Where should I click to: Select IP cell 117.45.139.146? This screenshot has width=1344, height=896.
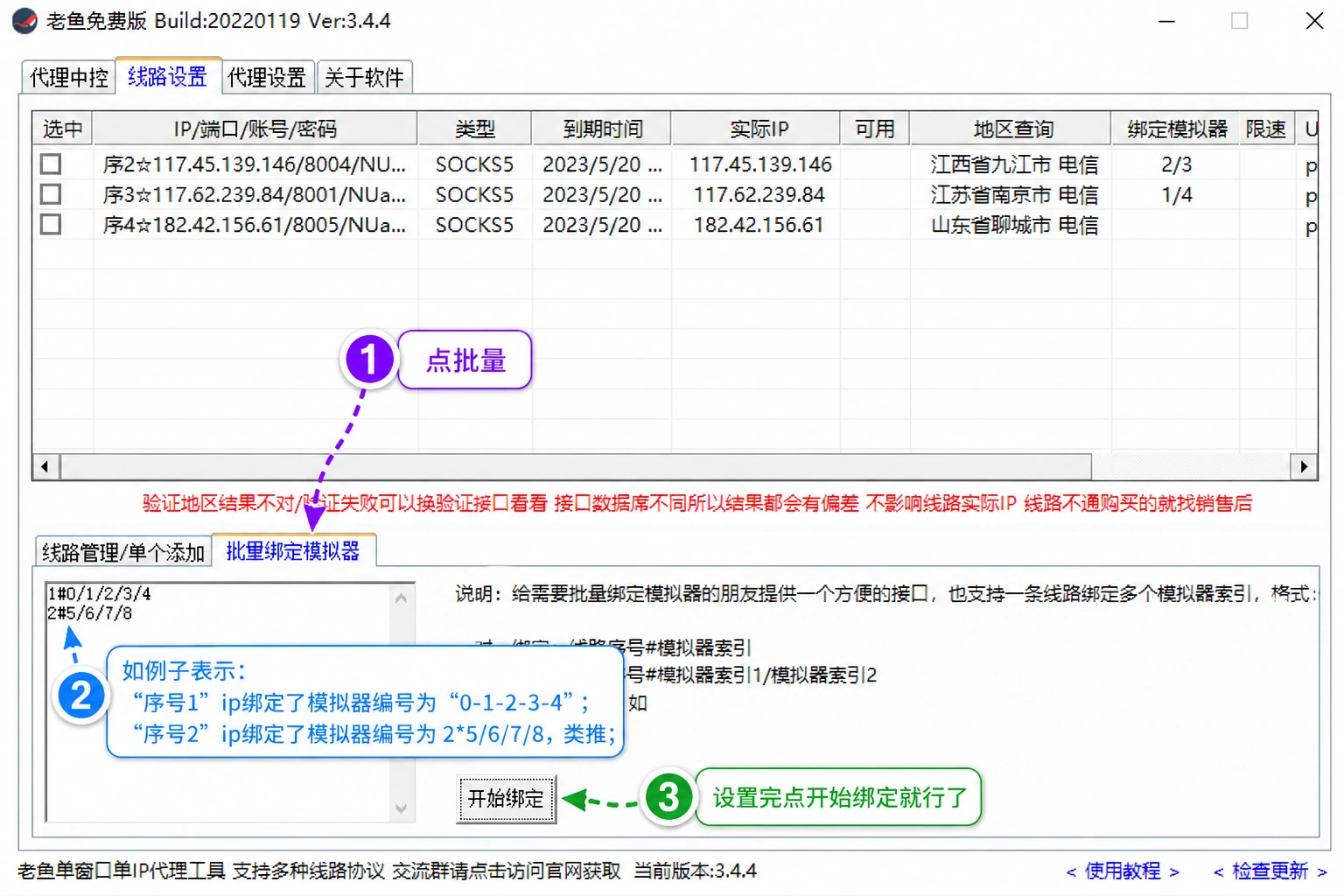point(759,164)
